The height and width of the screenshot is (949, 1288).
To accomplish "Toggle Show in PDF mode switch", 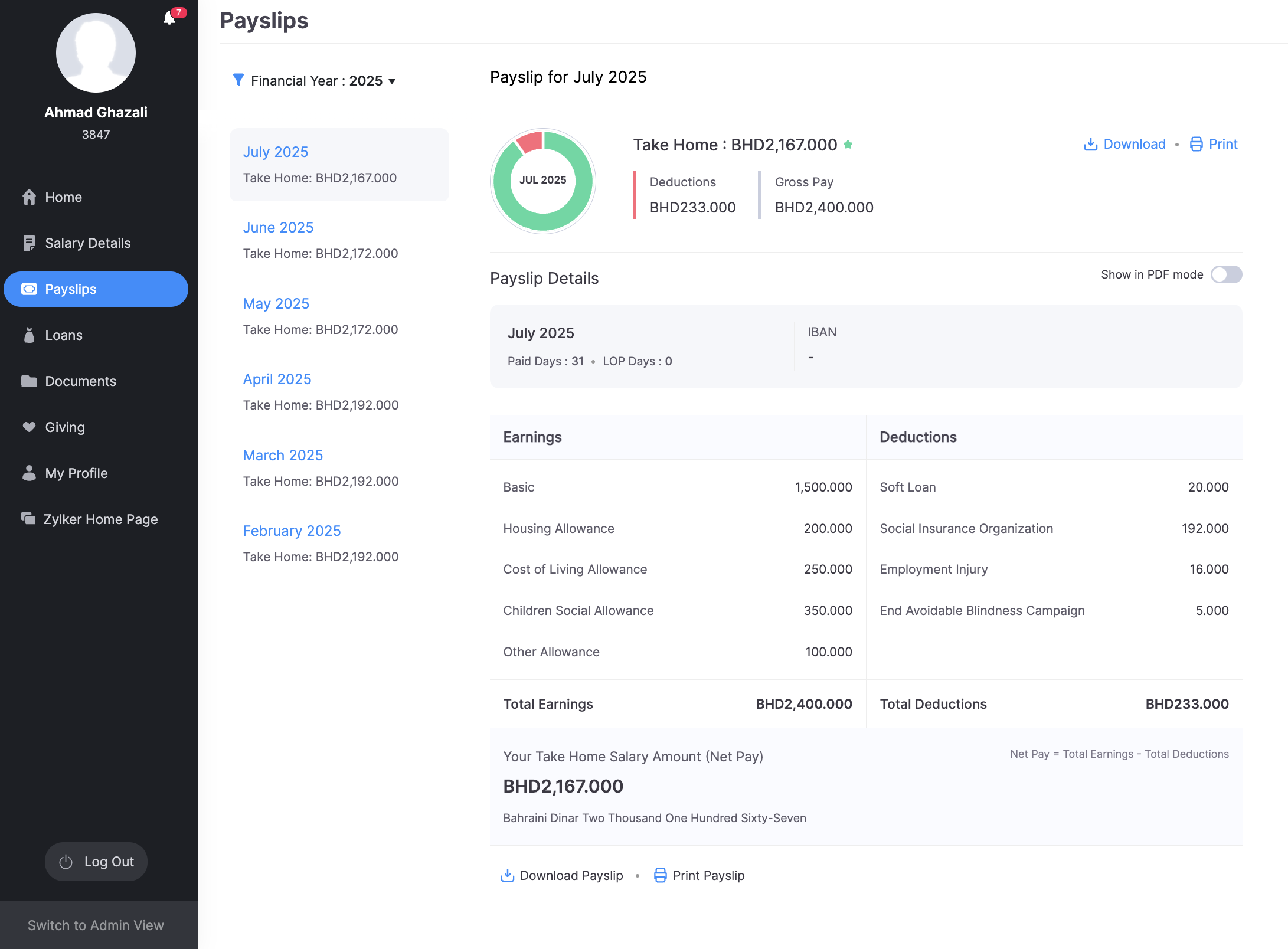I will pyautogui.click(x=1226, y=274).
